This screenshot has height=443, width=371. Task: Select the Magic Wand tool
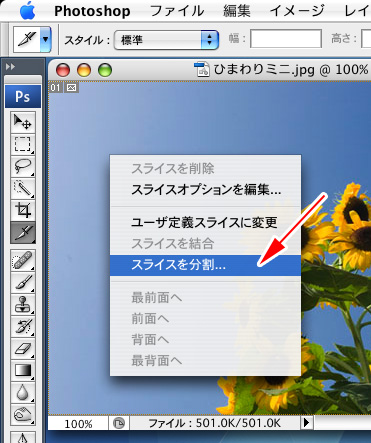[x=23, y=188]
